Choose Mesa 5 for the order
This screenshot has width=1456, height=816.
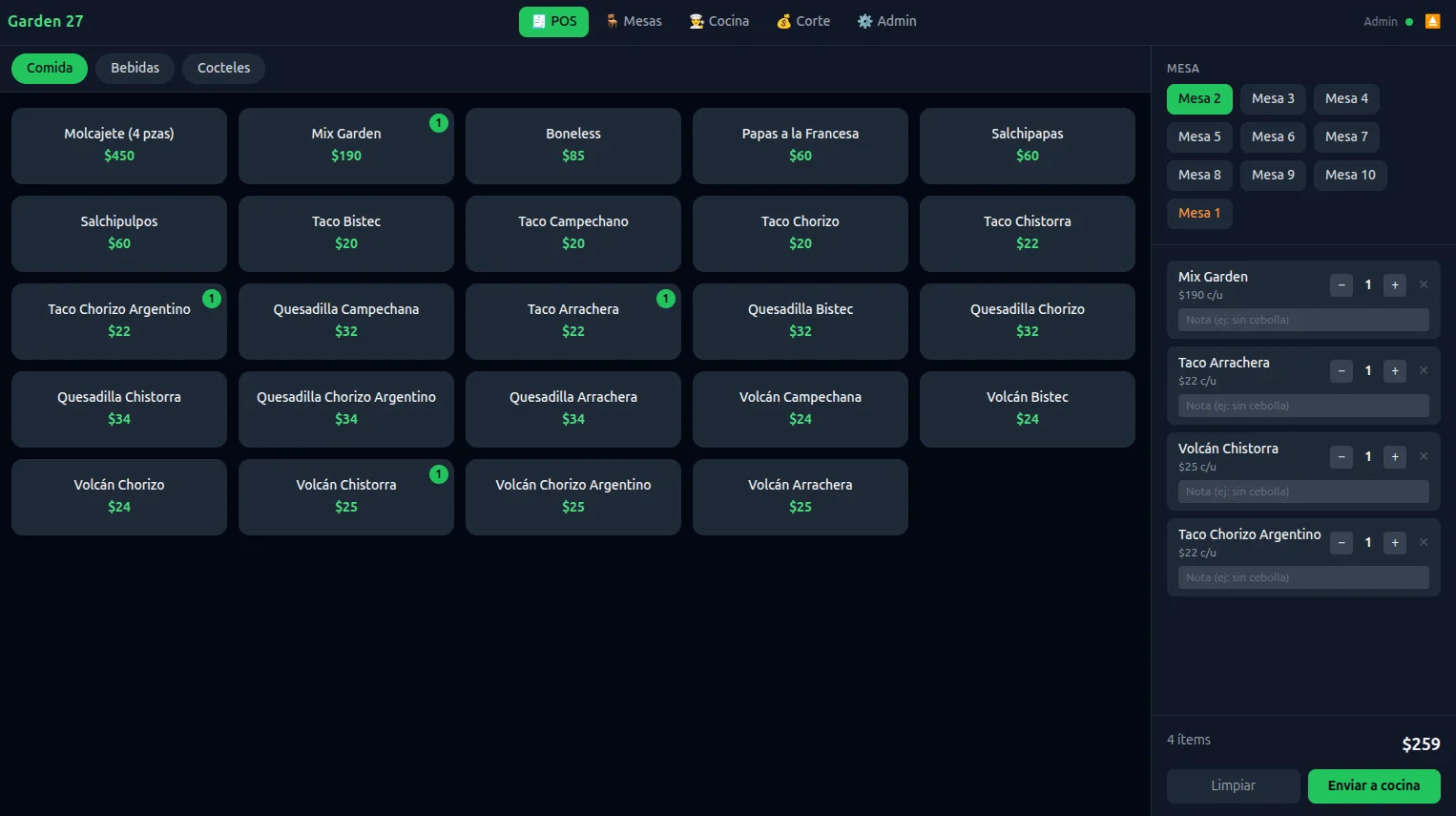pos(1199,136)
